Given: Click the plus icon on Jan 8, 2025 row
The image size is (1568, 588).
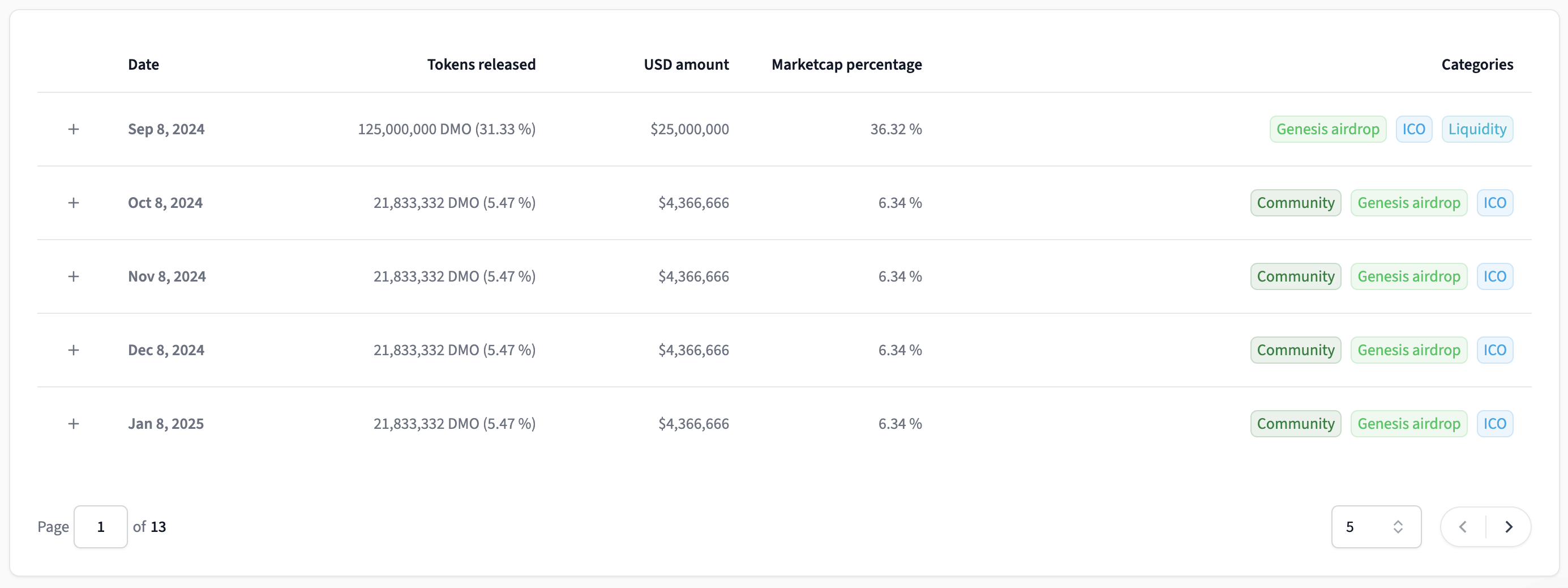Looking at the screenshot, I should tap(74, 424).
